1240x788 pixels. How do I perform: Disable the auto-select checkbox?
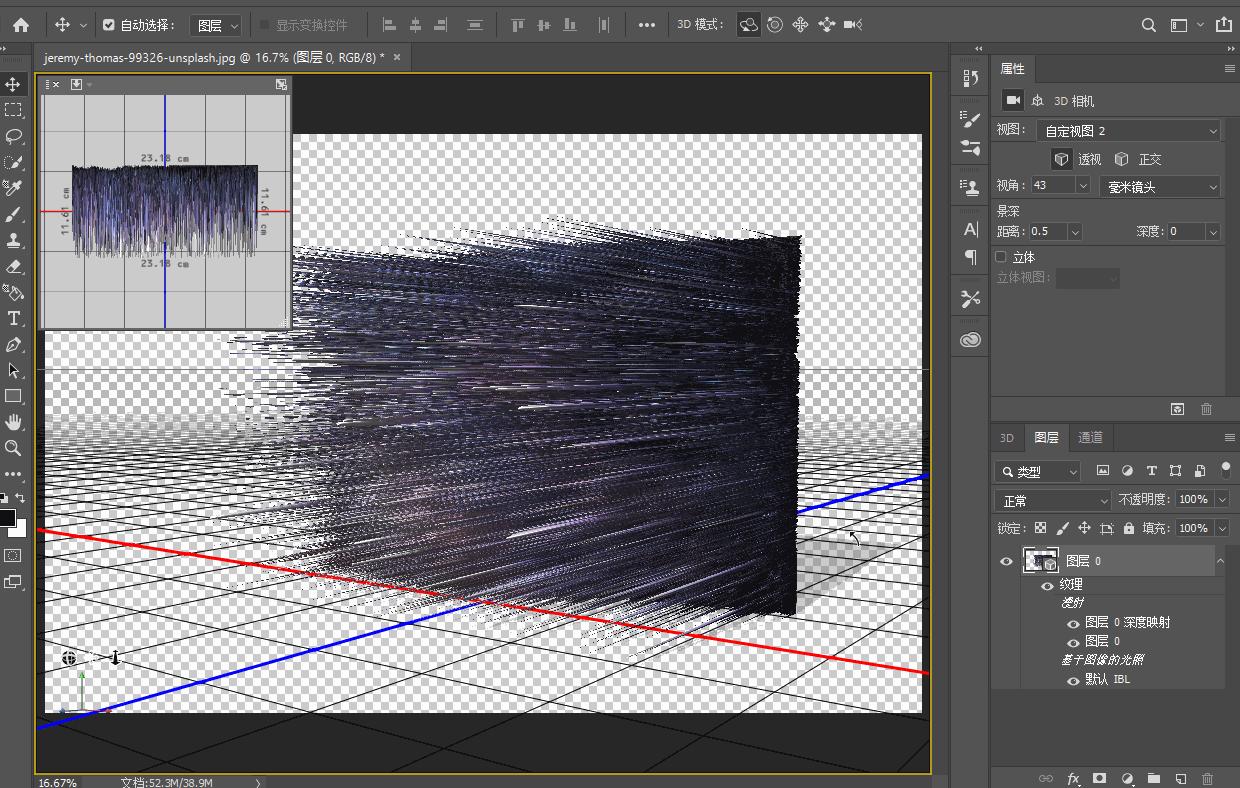109,25
